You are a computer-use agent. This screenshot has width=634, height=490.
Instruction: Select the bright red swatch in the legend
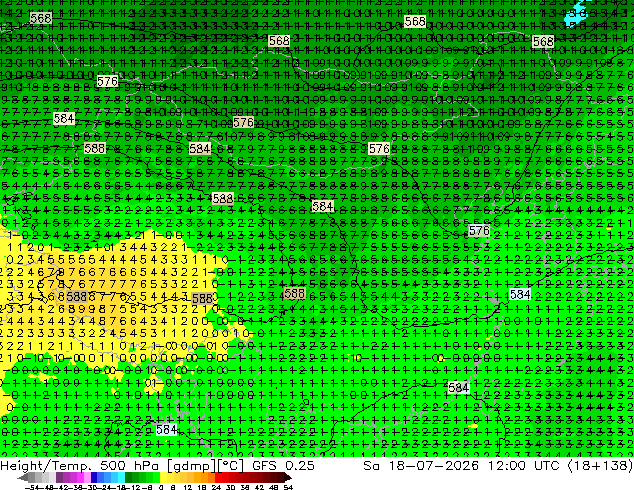[218, 477]
